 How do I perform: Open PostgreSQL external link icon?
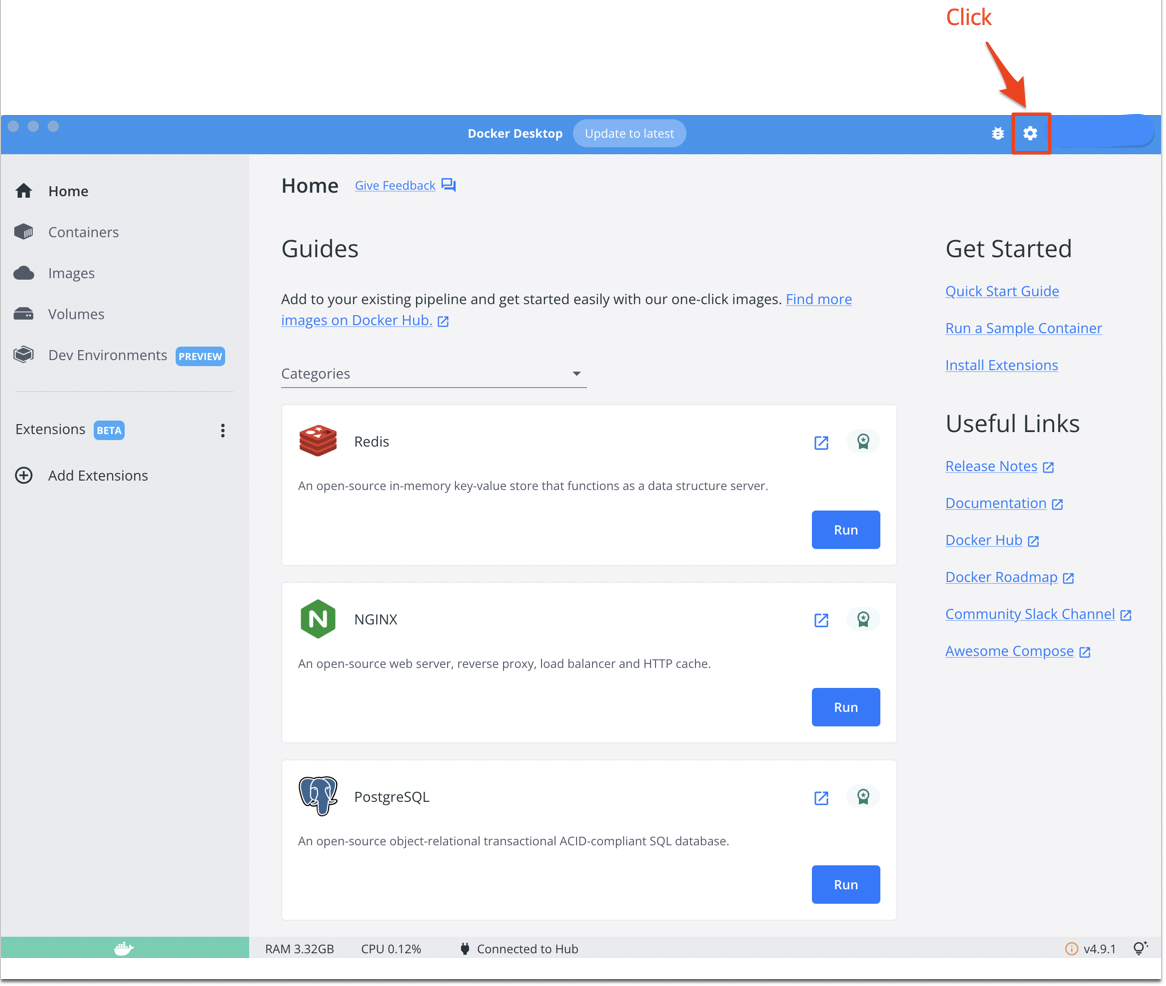(x=822, y=799)
